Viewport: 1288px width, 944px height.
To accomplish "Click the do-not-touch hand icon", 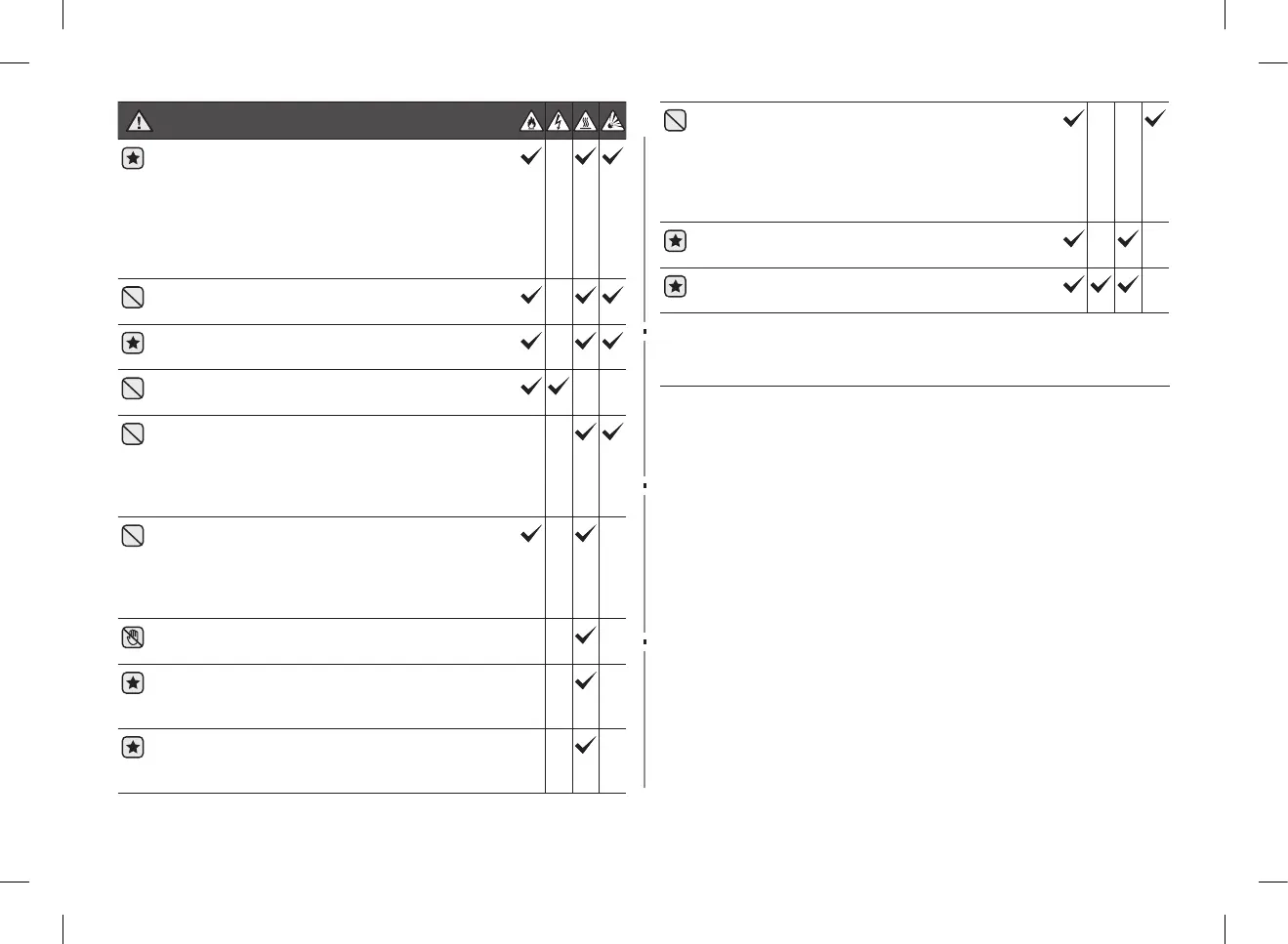I will [133, 638].
